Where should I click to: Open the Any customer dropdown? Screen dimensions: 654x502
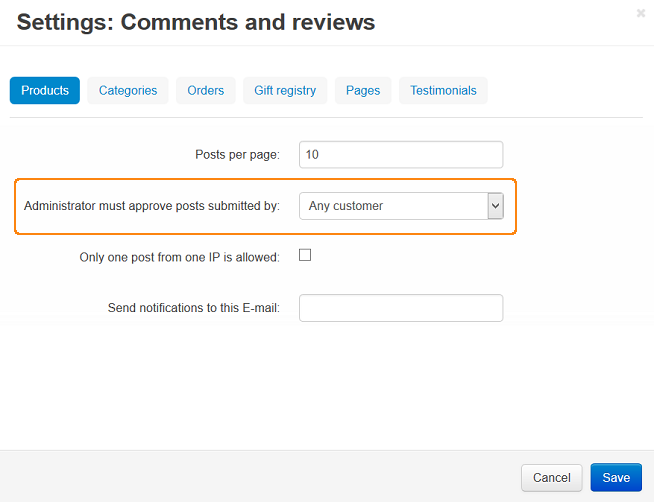coord(401,206)
